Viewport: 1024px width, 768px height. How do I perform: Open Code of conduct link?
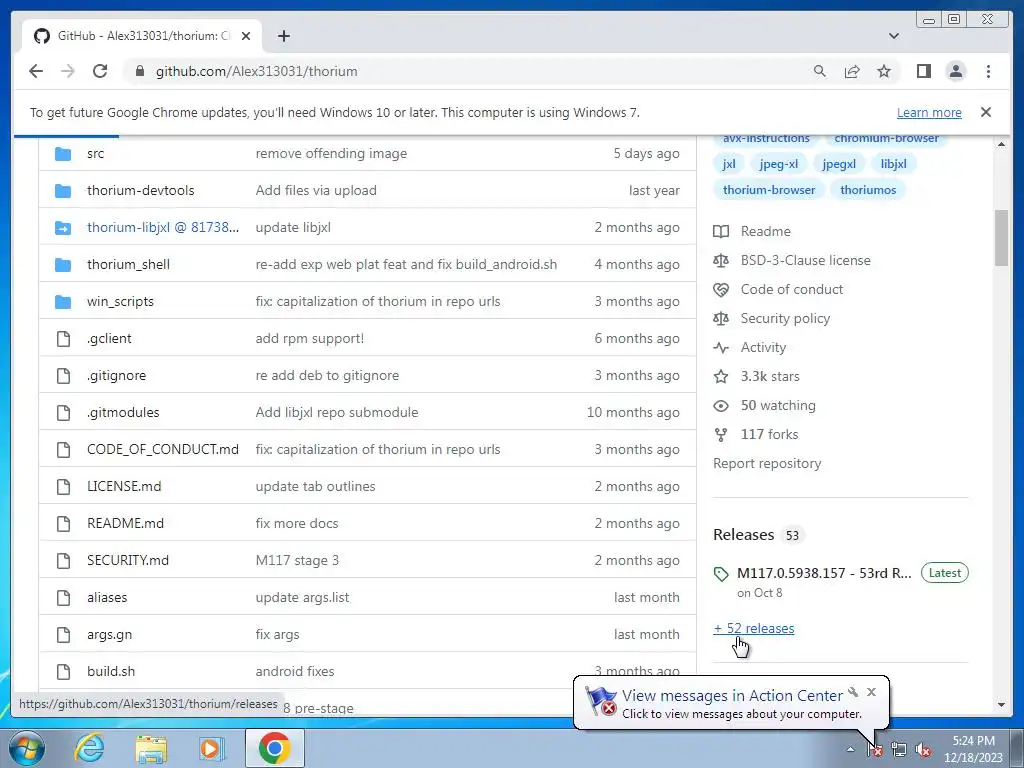778,289
